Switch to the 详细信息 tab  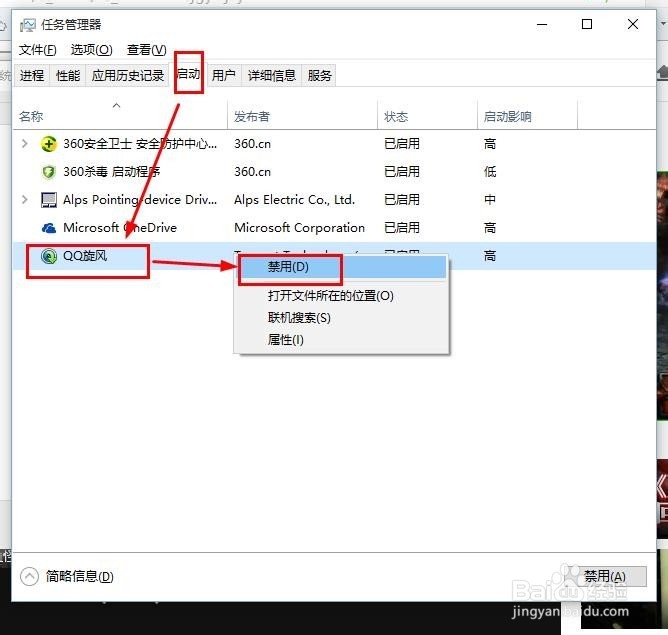click(x=272, y=76)
